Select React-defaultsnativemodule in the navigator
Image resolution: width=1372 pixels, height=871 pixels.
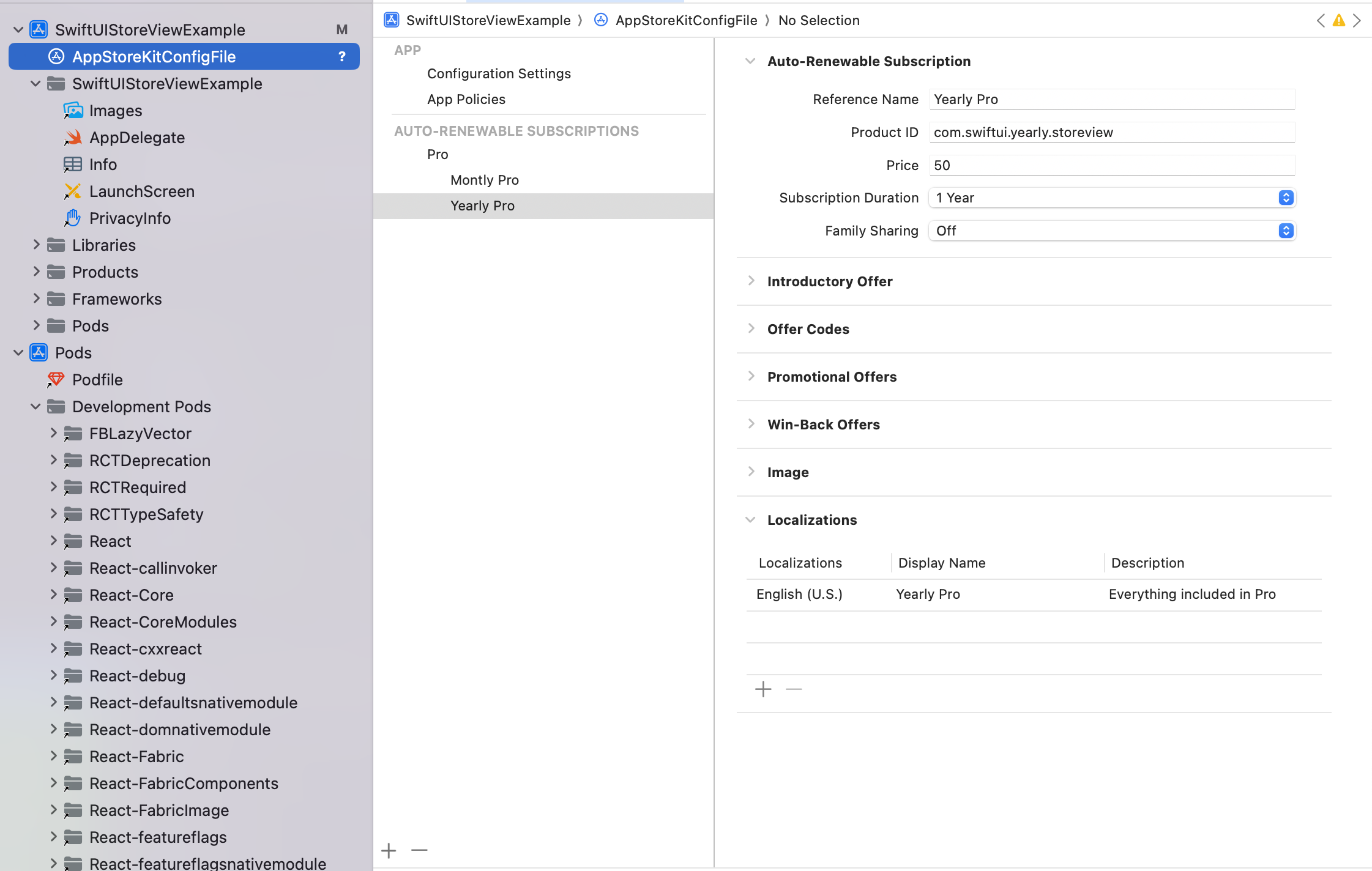pos(193,703)
